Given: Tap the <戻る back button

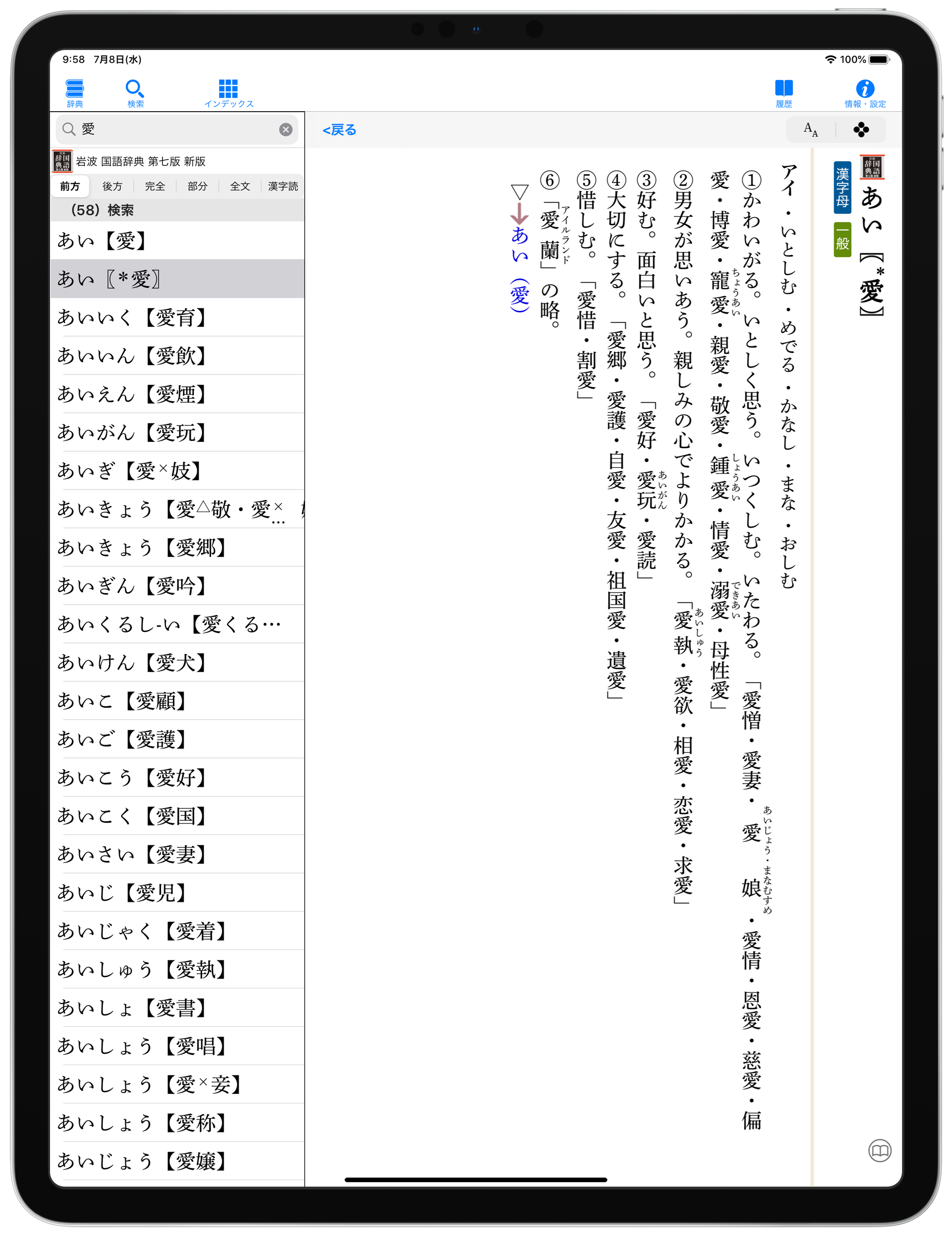Looking at the screenshot, I should tap(339, 130).
